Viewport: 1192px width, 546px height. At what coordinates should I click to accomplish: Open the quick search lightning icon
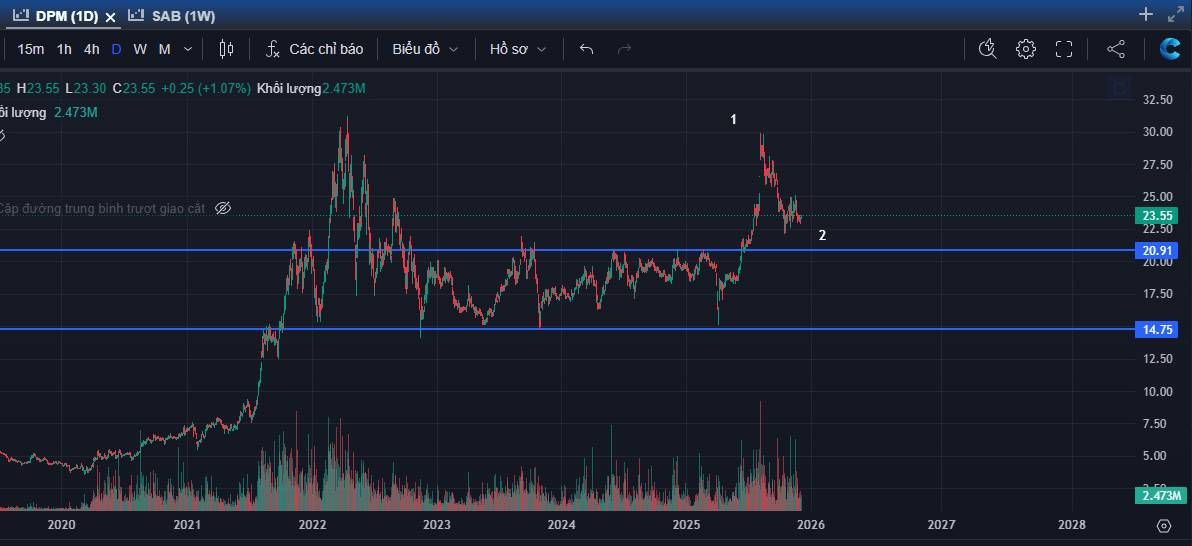coord(987,49)
